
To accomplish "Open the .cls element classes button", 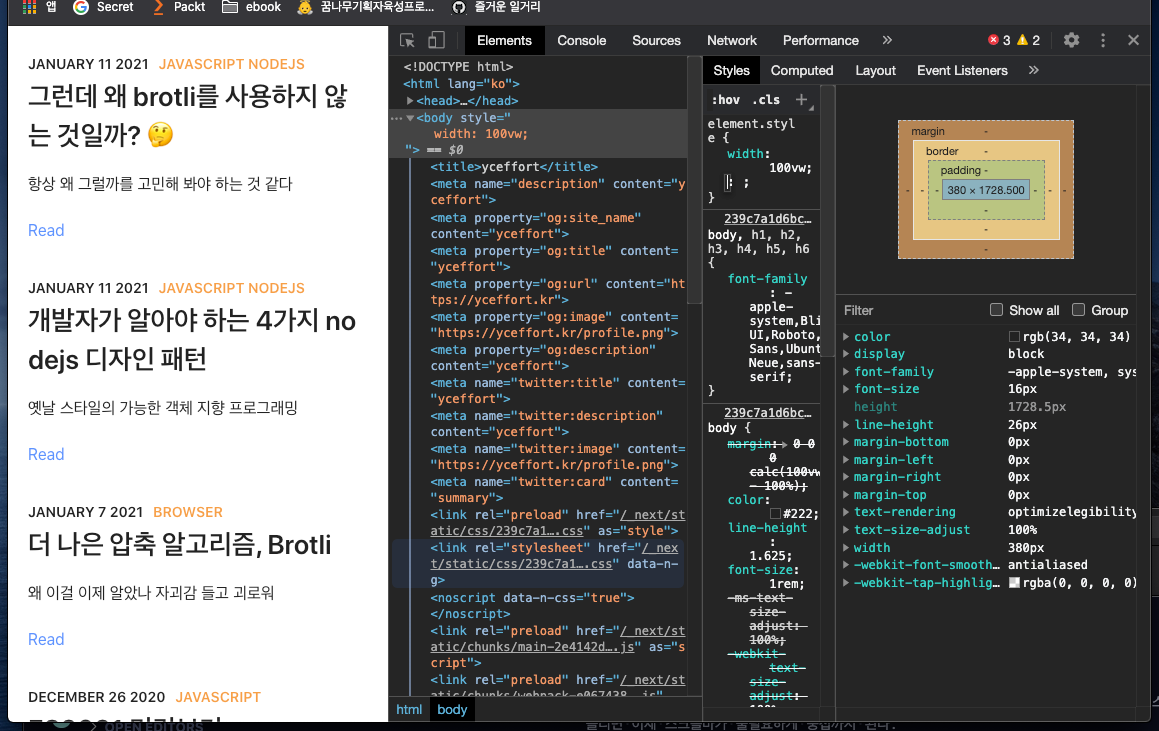I will (767, 100).
